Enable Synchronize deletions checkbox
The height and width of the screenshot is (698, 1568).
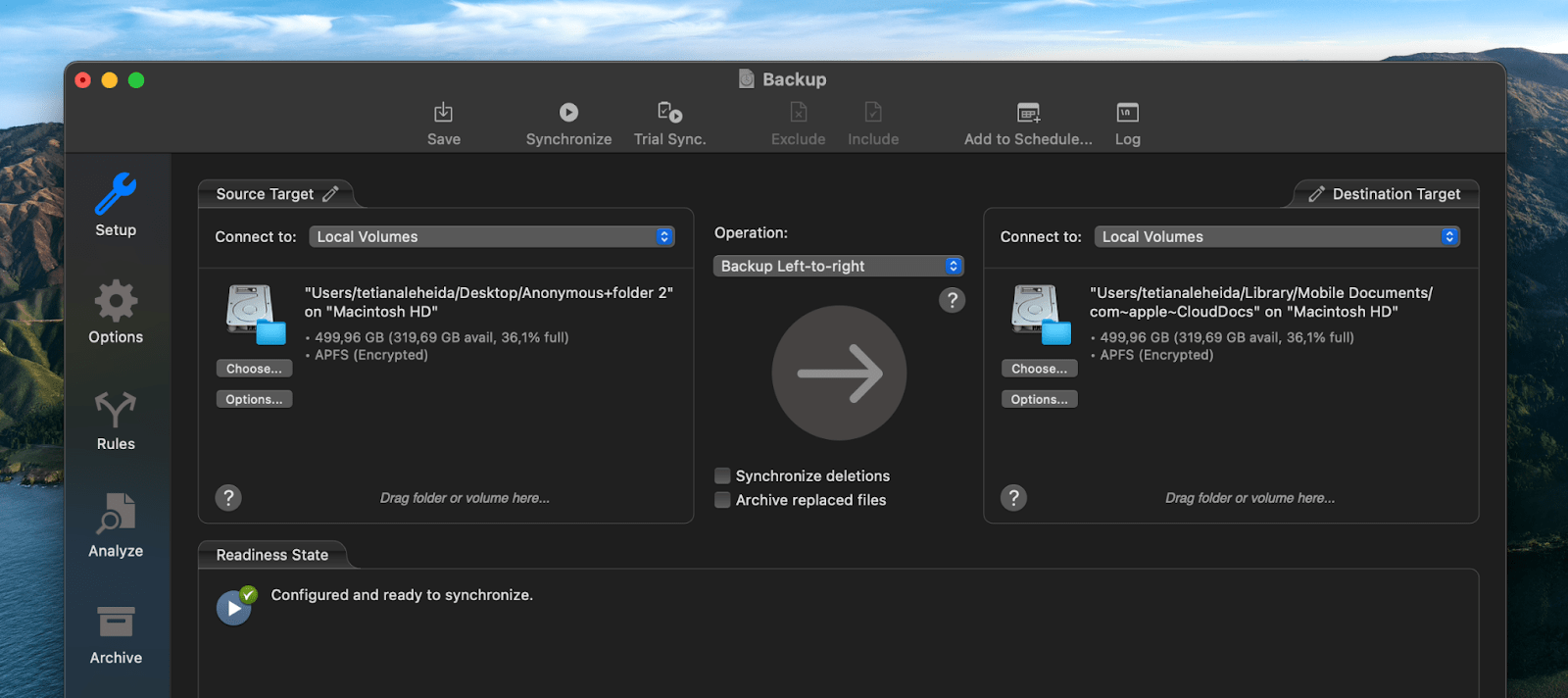[x=722, y=475]
